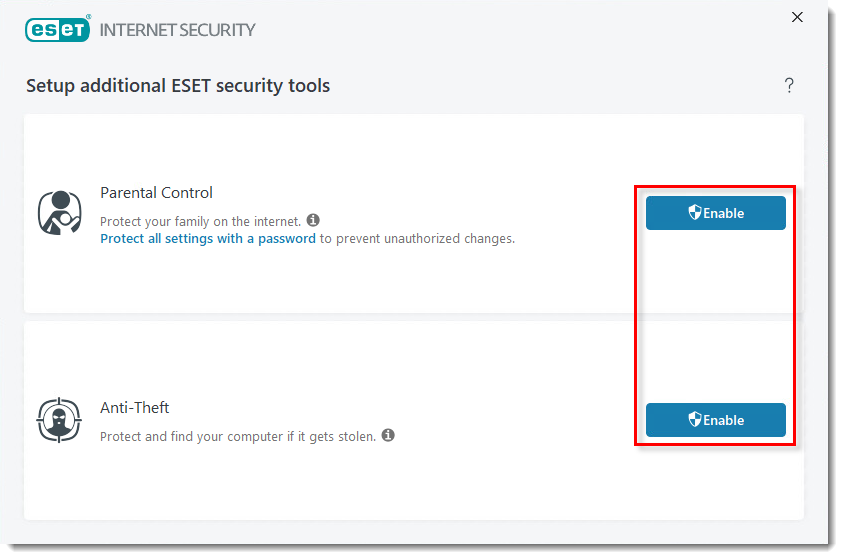The width and height of the screenshot is (843, 559).
Task: Click the Parental Control family icon
Action: [59, 213]
